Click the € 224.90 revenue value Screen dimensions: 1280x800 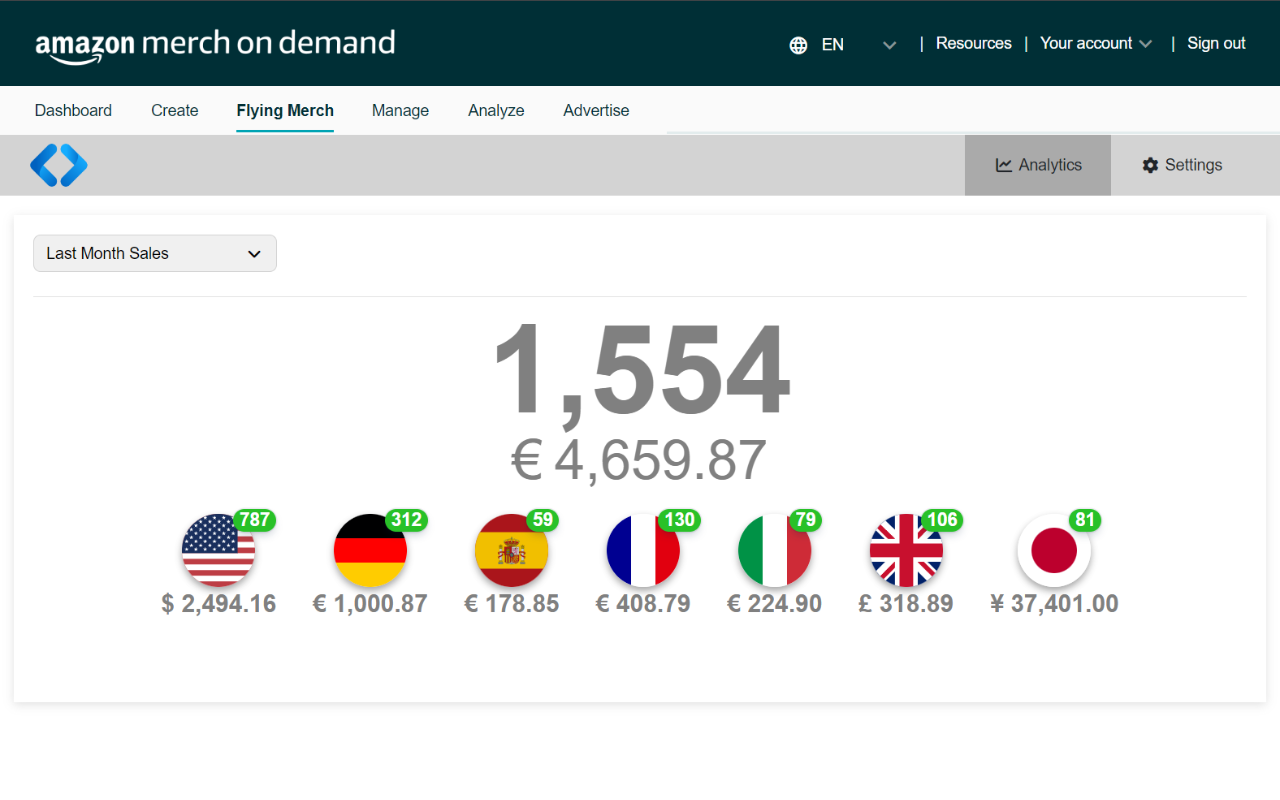click(774, 604)
